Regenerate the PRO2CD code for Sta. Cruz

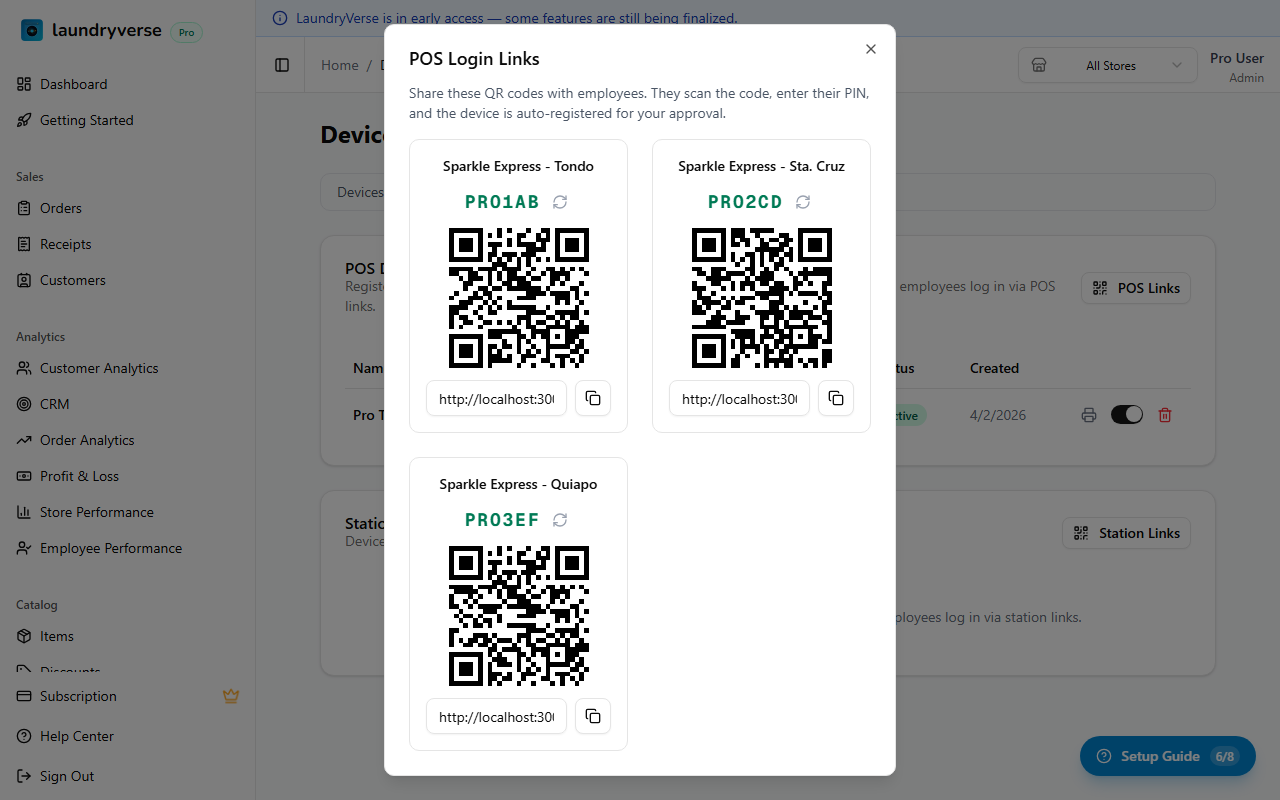pyautogui.click(x=803, y=202)
